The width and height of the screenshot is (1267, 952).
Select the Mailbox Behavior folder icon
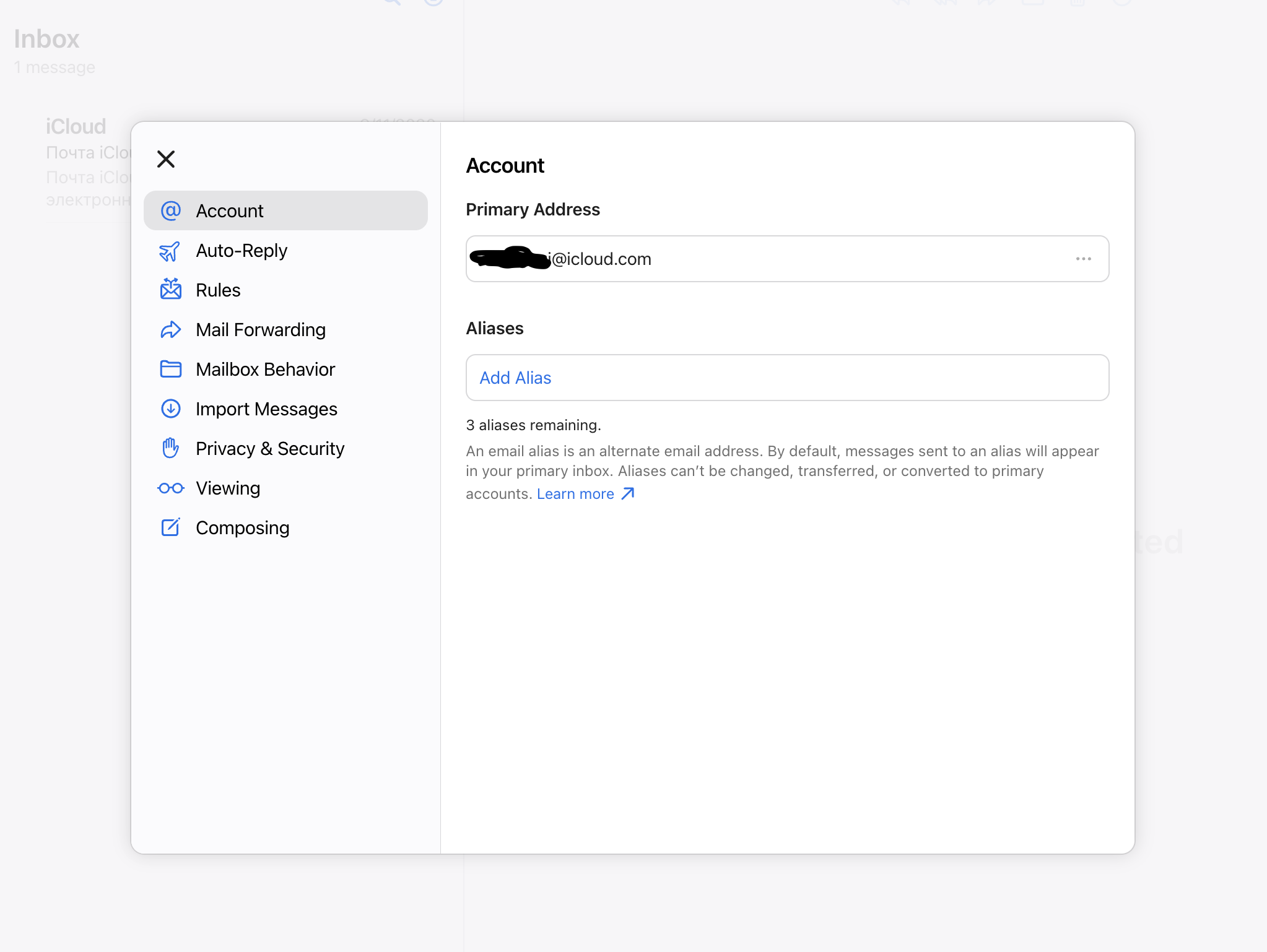pos(170,369)
